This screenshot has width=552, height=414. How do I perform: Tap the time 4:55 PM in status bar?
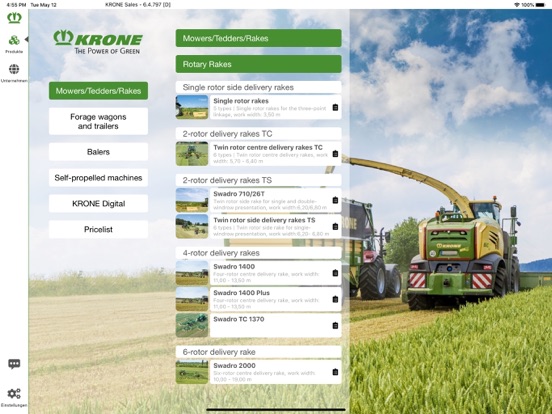16,5
